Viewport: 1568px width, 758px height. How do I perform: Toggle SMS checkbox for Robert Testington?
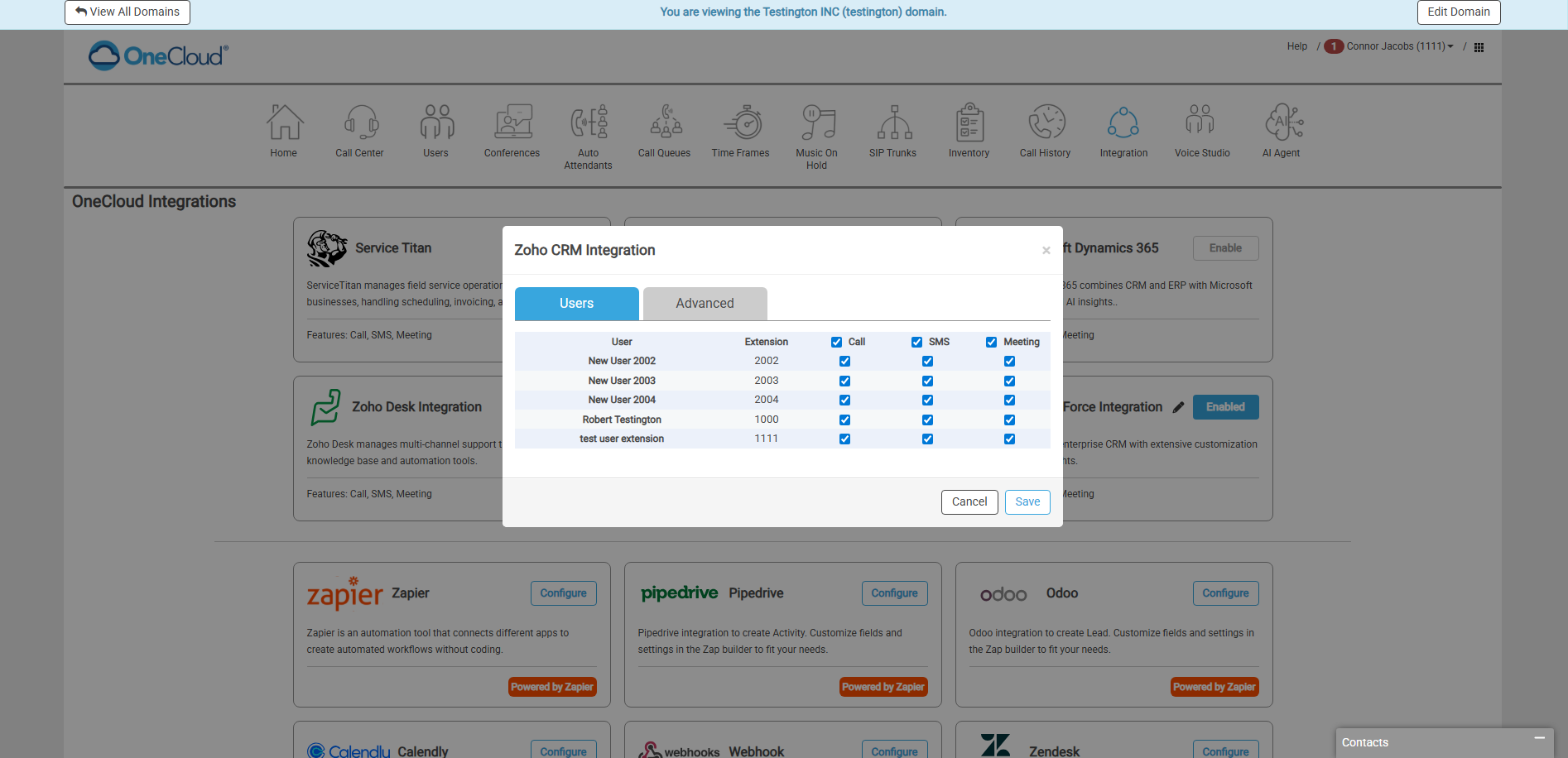pyautogui.click(x=927, y=420)
